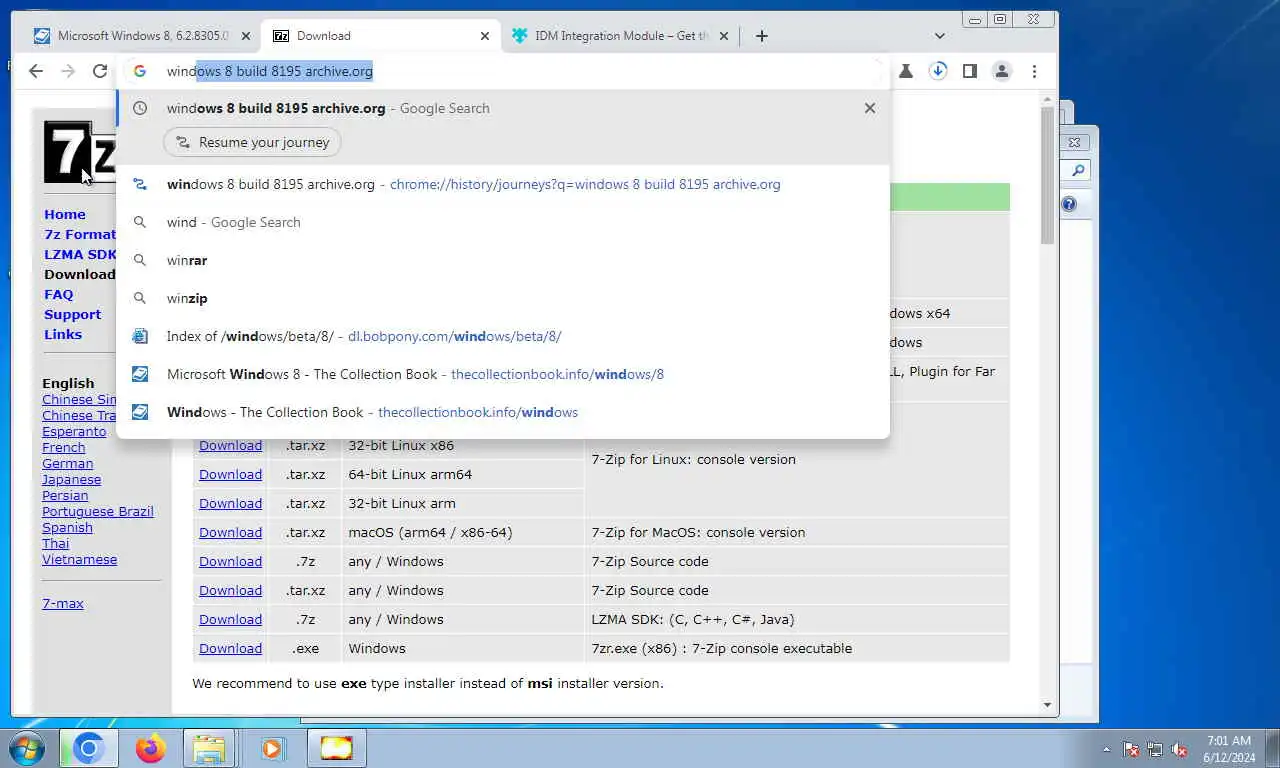Open the file explorer taskbar icon
This screenshot has width=1280, height=768.
(210, 748)
